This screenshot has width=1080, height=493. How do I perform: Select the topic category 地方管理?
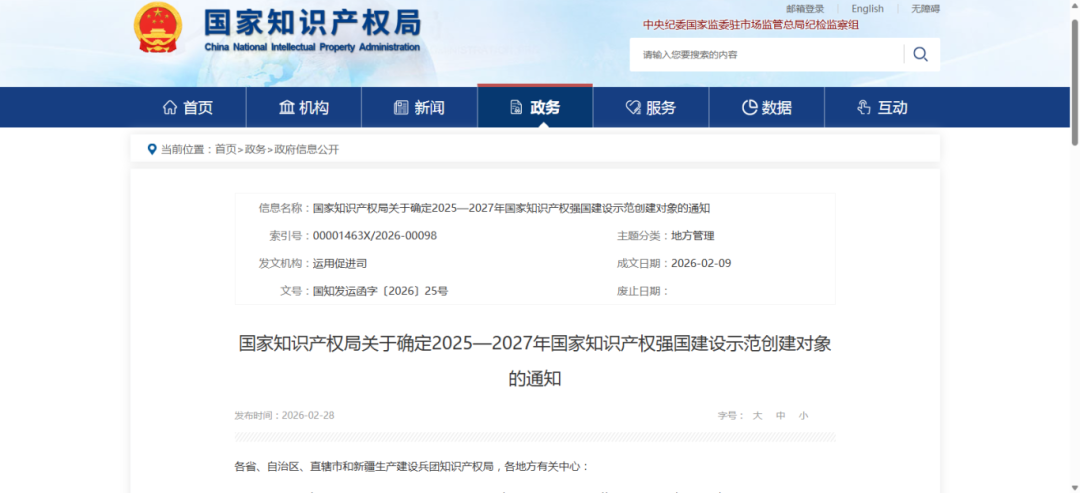click(693, 235)
